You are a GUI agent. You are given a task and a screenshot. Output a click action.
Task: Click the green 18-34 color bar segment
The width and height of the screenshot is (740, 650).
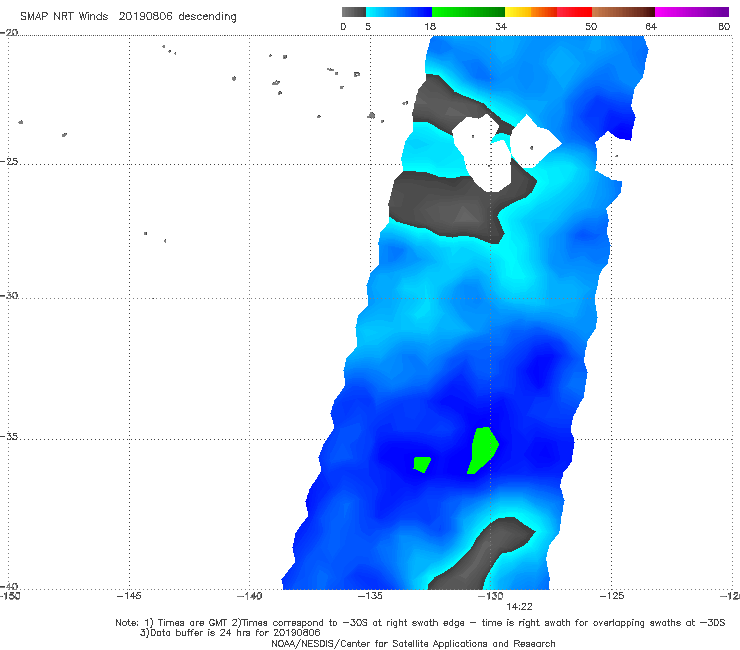pyautogui.click(x=468, y=12)
